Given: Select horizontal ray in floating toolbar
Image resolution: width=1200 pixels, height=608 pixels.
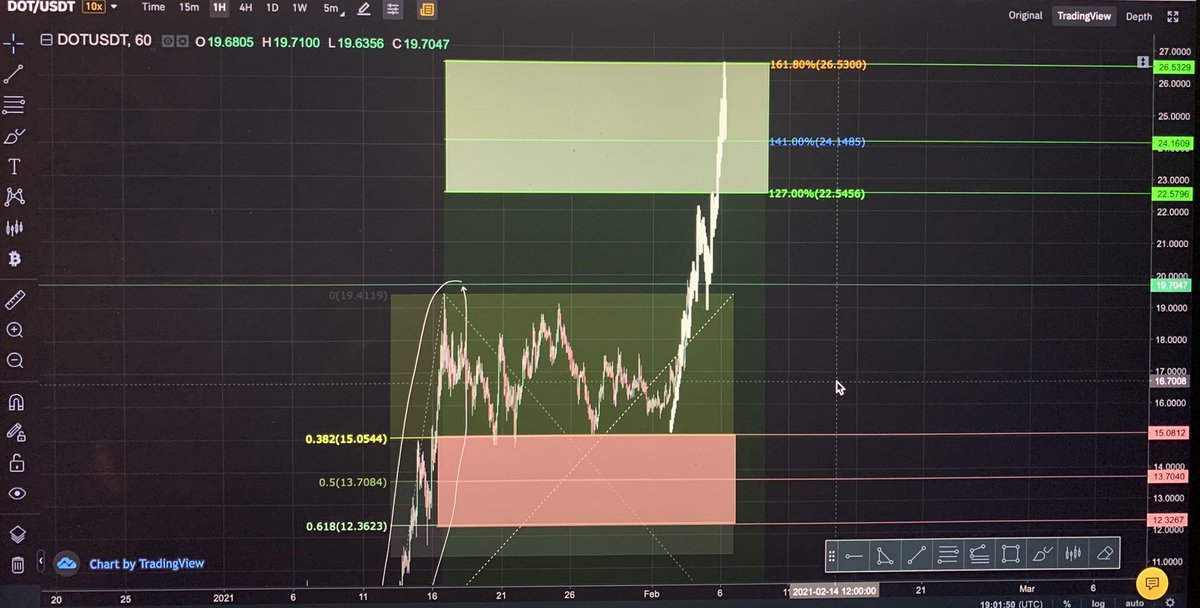Looking at the screenshot, I should click(854, 554).
